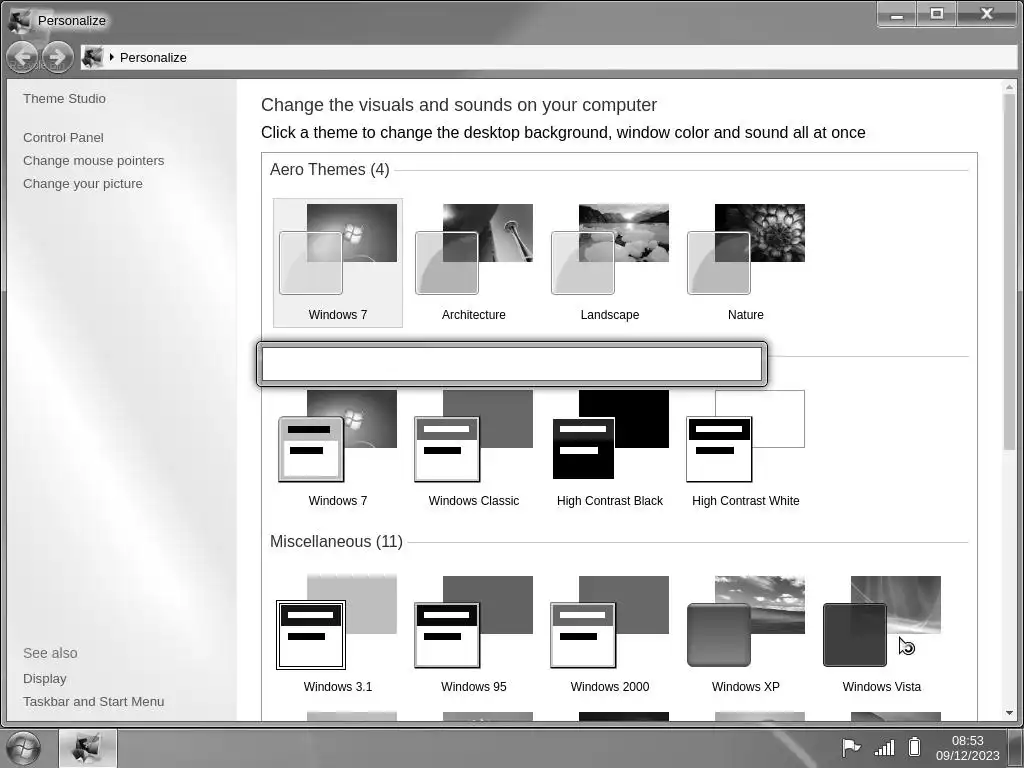The width and height of the screenshot is (1024, 768).
Task: Click the vertical scrollbar thumb
Action: (x=1010, y=272)
